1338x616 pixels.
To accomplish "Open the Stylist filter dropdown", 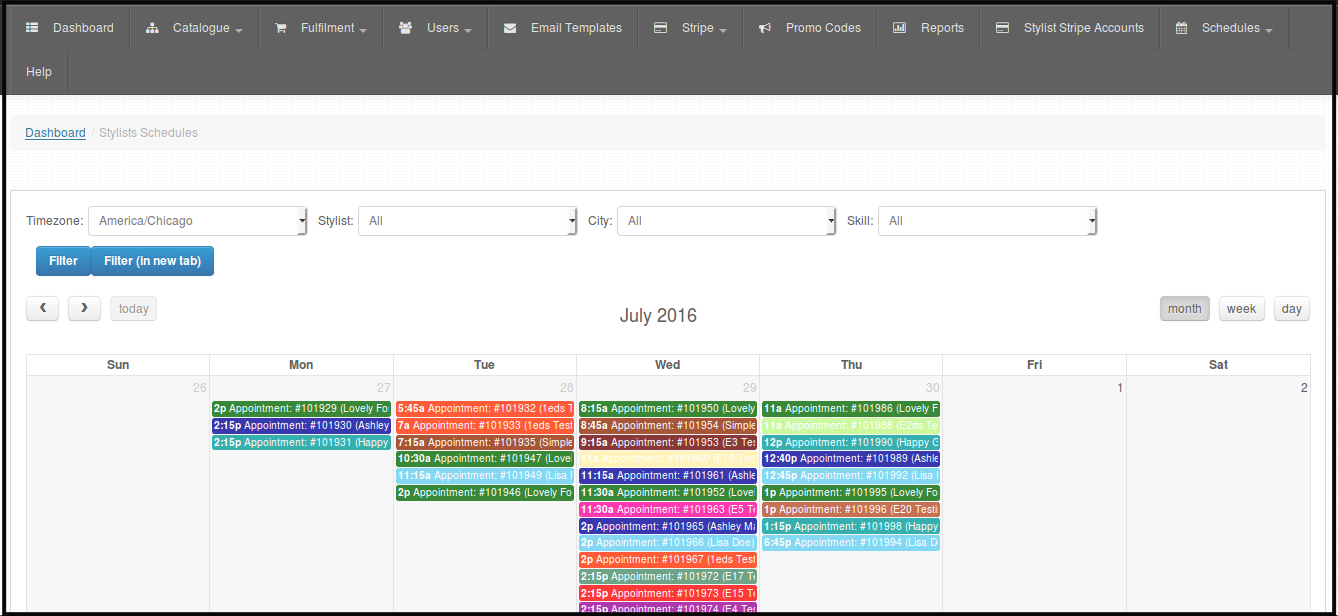I will tap(467, 221).
